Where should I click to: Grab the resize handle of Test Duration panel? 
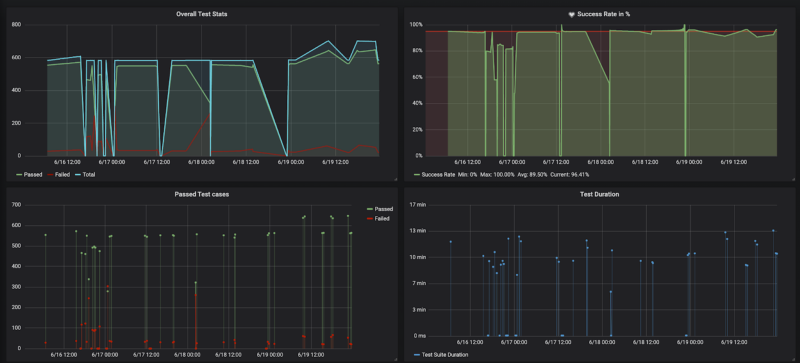click(x=793, y=359)
